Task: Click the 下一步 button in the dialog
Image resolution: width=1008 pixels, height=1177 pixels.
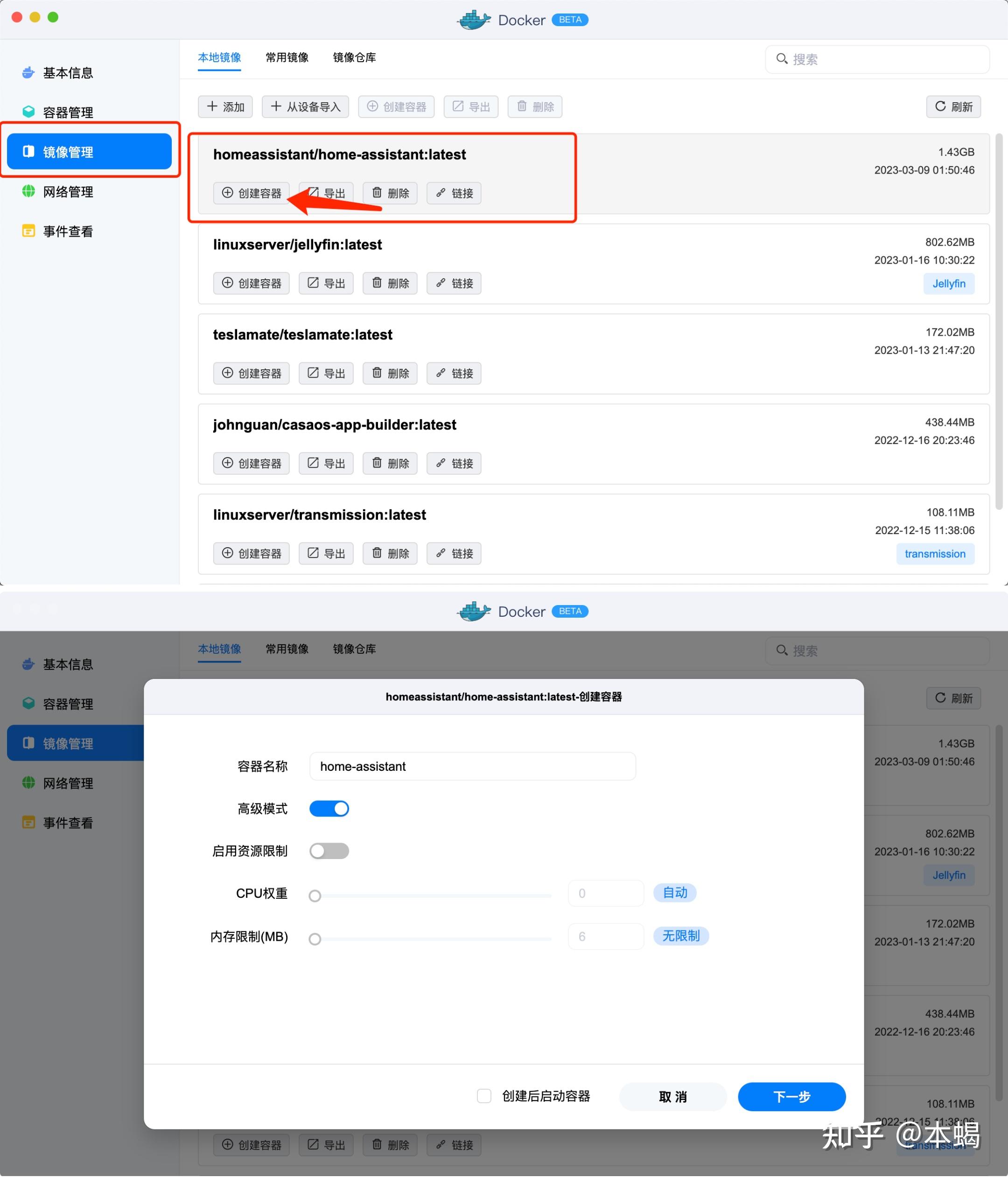Action: 791,1096
